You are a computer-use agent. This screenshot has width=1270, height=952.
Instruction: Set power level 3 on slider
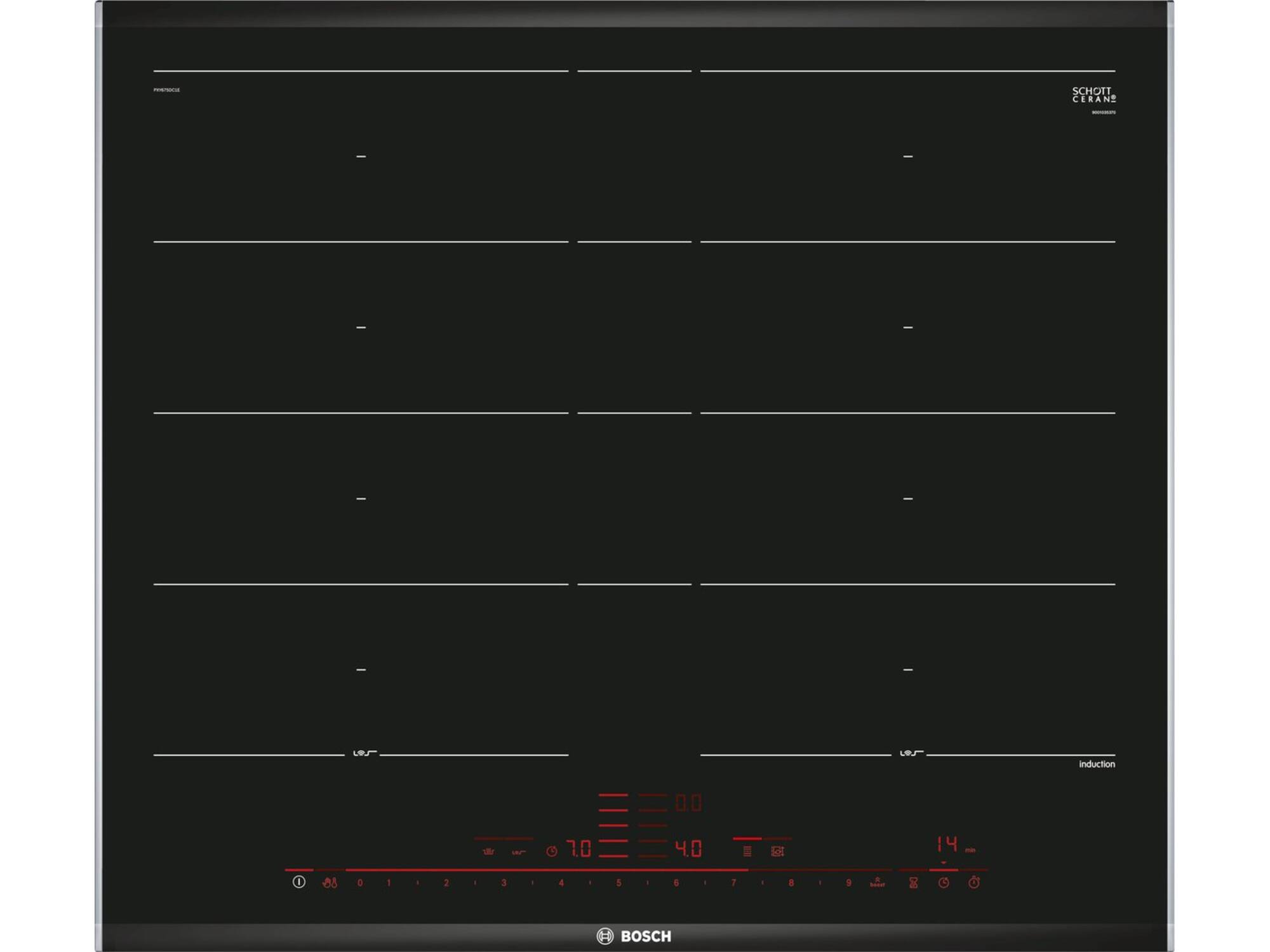point(504,883)
